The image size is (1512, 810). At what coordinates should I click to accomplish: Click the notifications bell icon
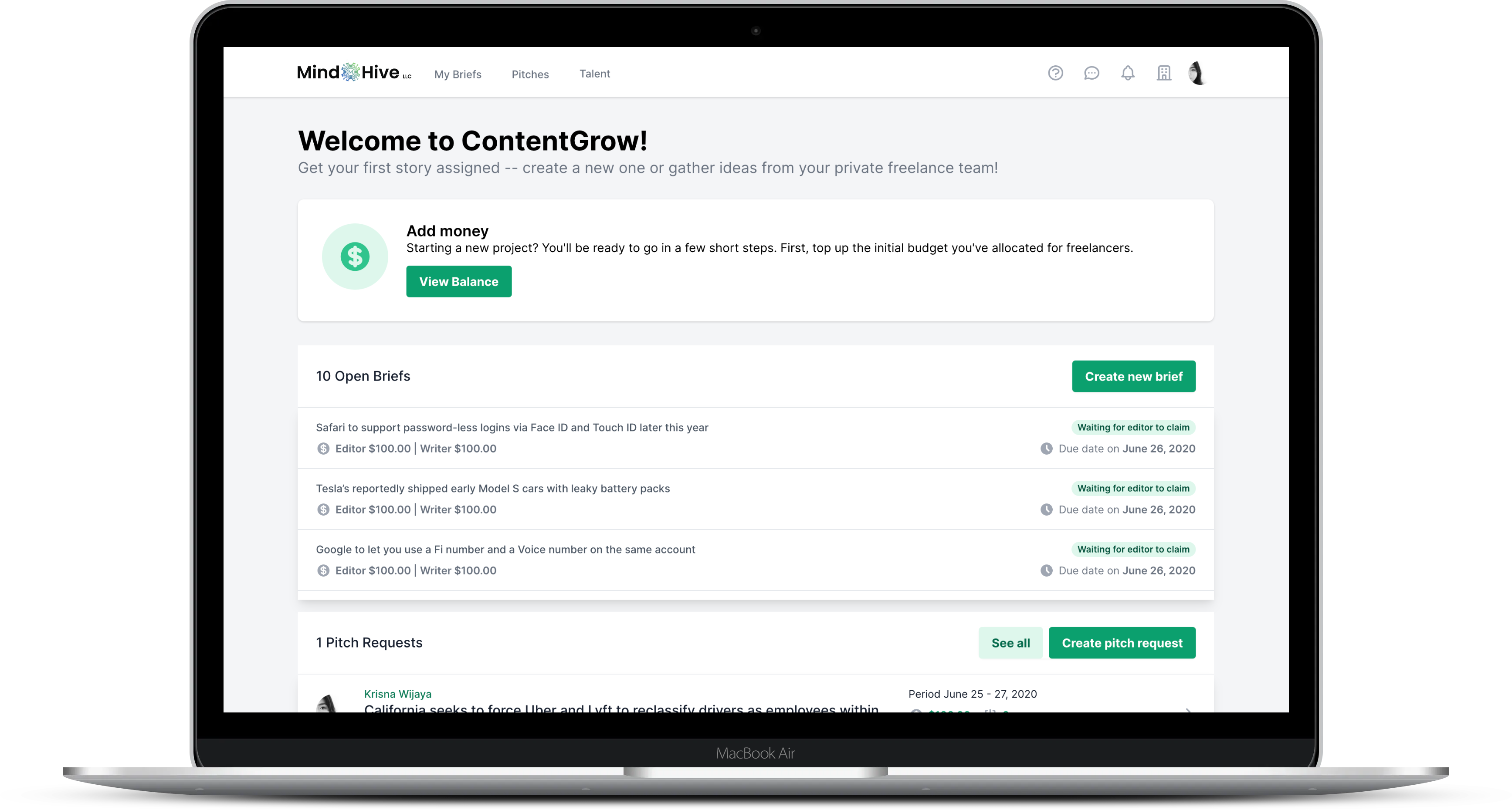coord(1128,73)
